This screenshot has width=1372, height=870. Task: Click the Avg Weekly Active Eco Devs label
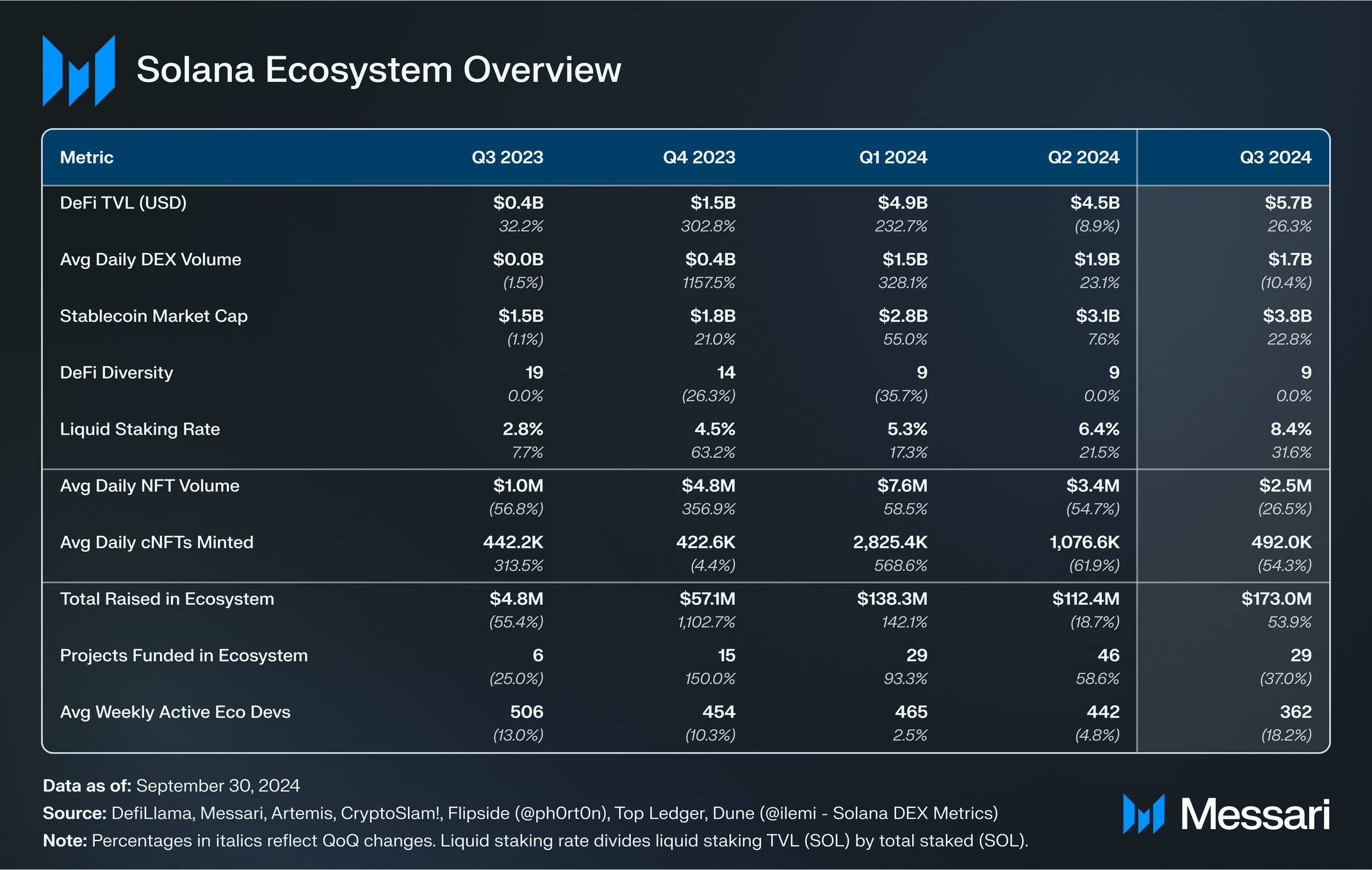tap(175, 712)
